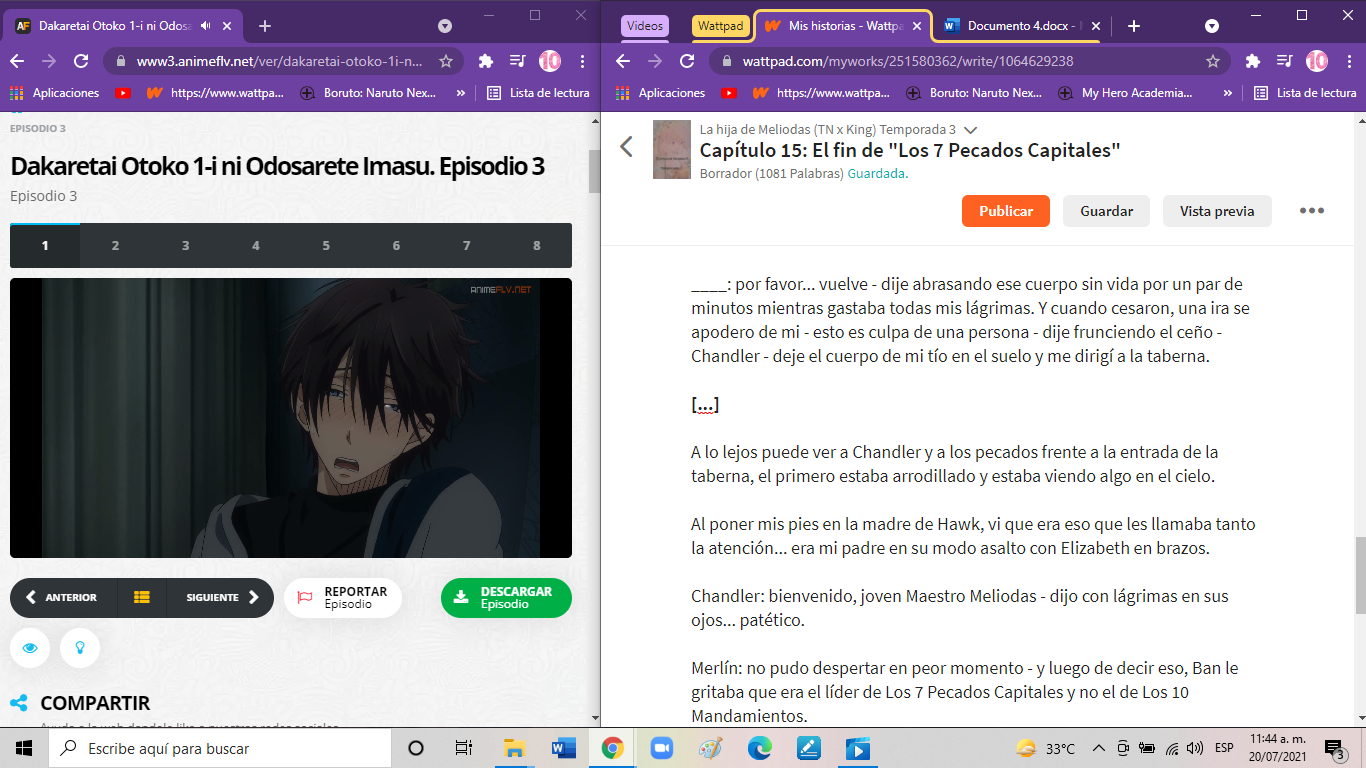Show more bookmarks in Wattpad window
1366x768 pixels.
click(x=1228, y=93)
